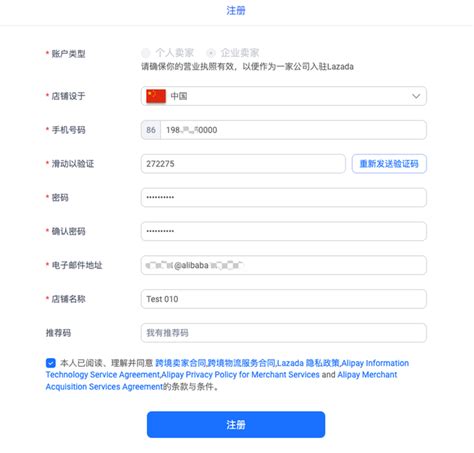
Task: Focus the 密码 password field
Action: pyautogui.click(x=284, y=197)
